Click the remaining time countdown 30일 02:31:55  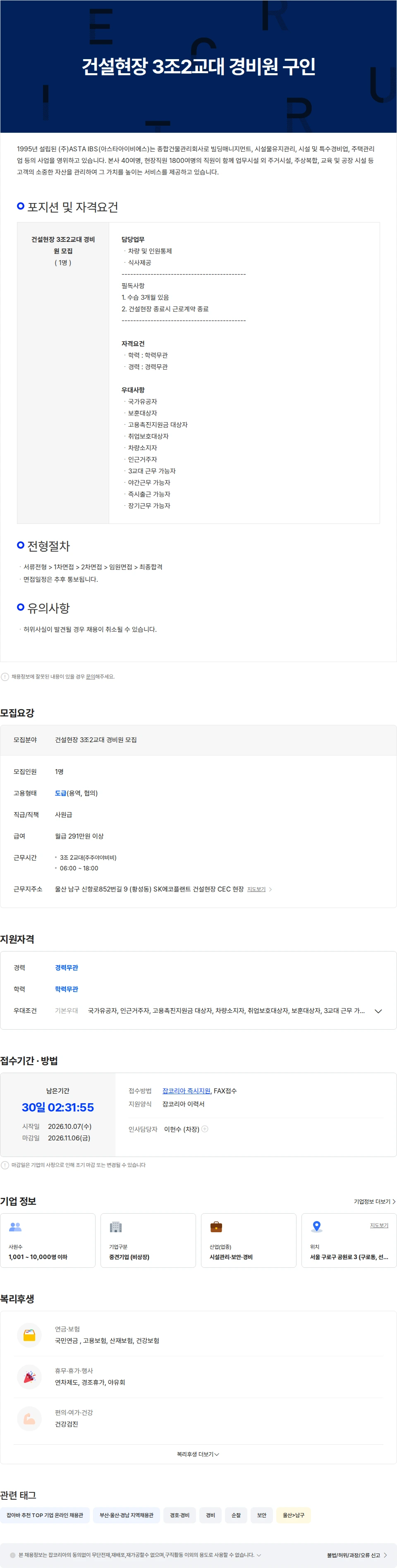tap(58, 1107)
